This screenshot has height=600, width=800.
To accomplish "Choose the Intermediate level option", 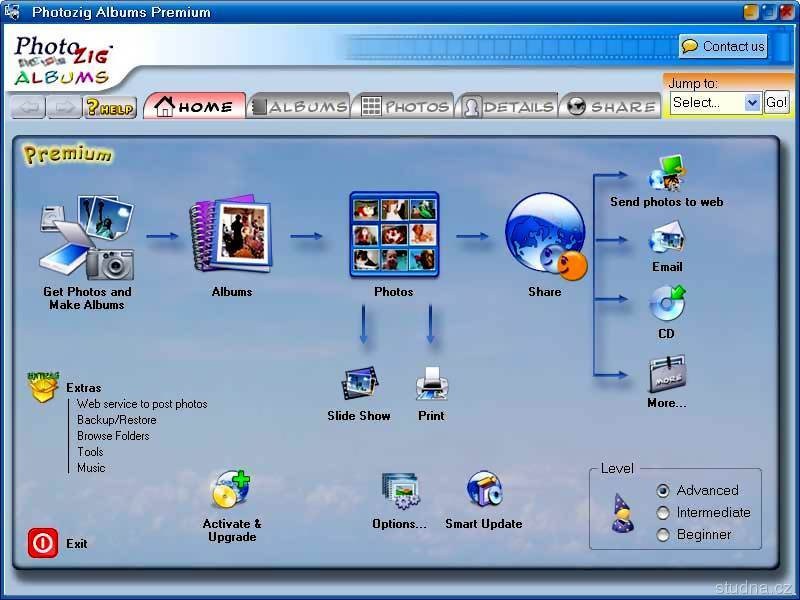I will coord(663,513).
